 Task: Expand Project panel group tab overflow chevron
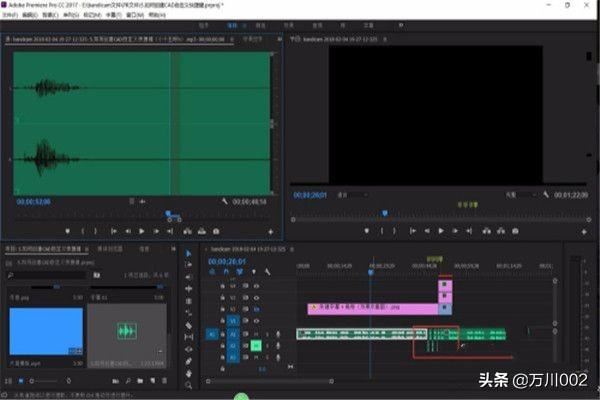tap(173, 249)
